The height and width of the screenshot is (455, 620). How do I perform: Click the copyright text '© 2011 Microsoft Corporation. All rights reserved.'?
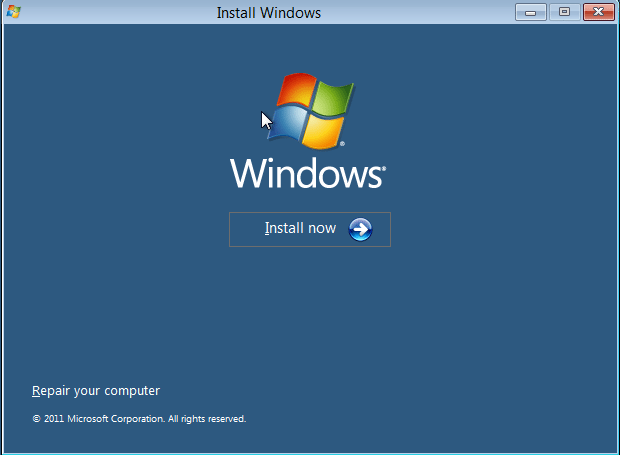(x=139, y=419)
